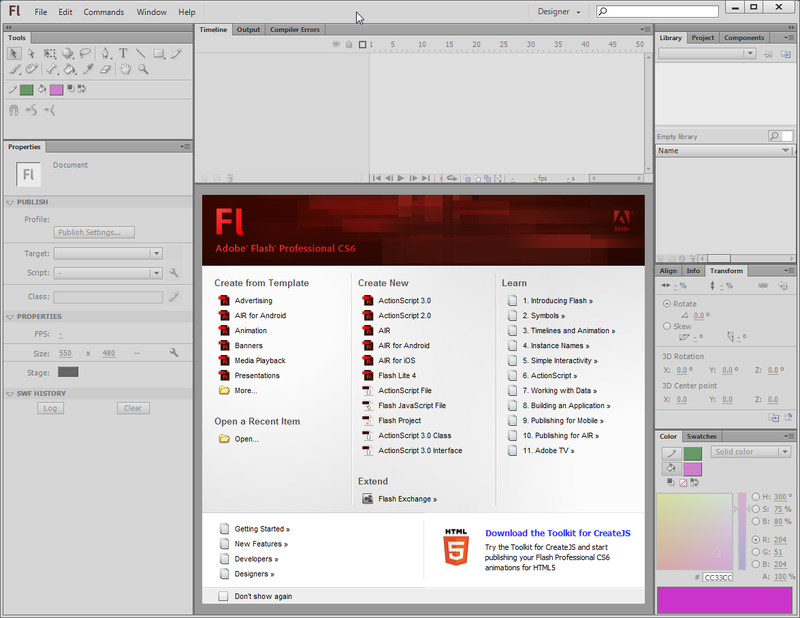Select the Eyedropper tool
This screenshot has width=800, height=618.
88,70
